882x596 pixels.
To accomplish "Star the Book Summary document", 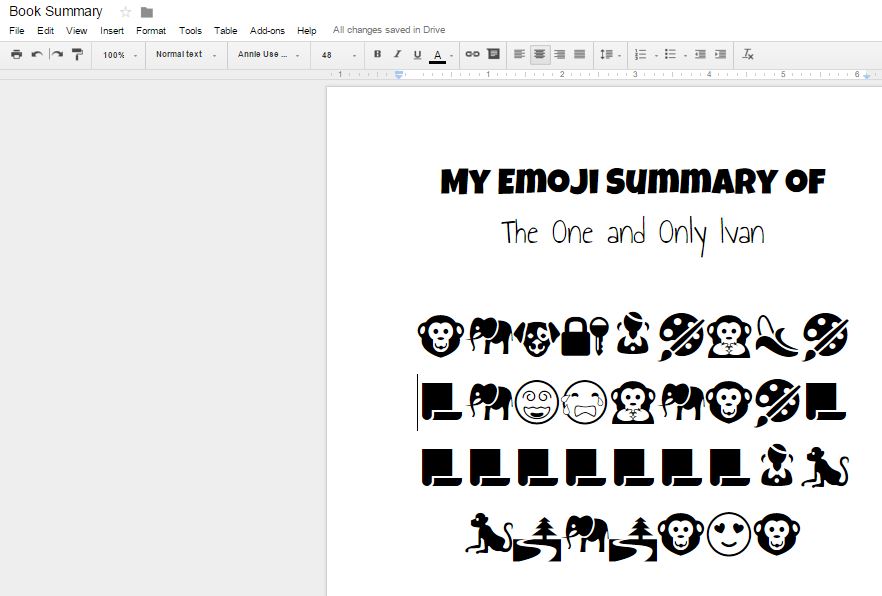I will pyautogui.click(x=126, y=12).
